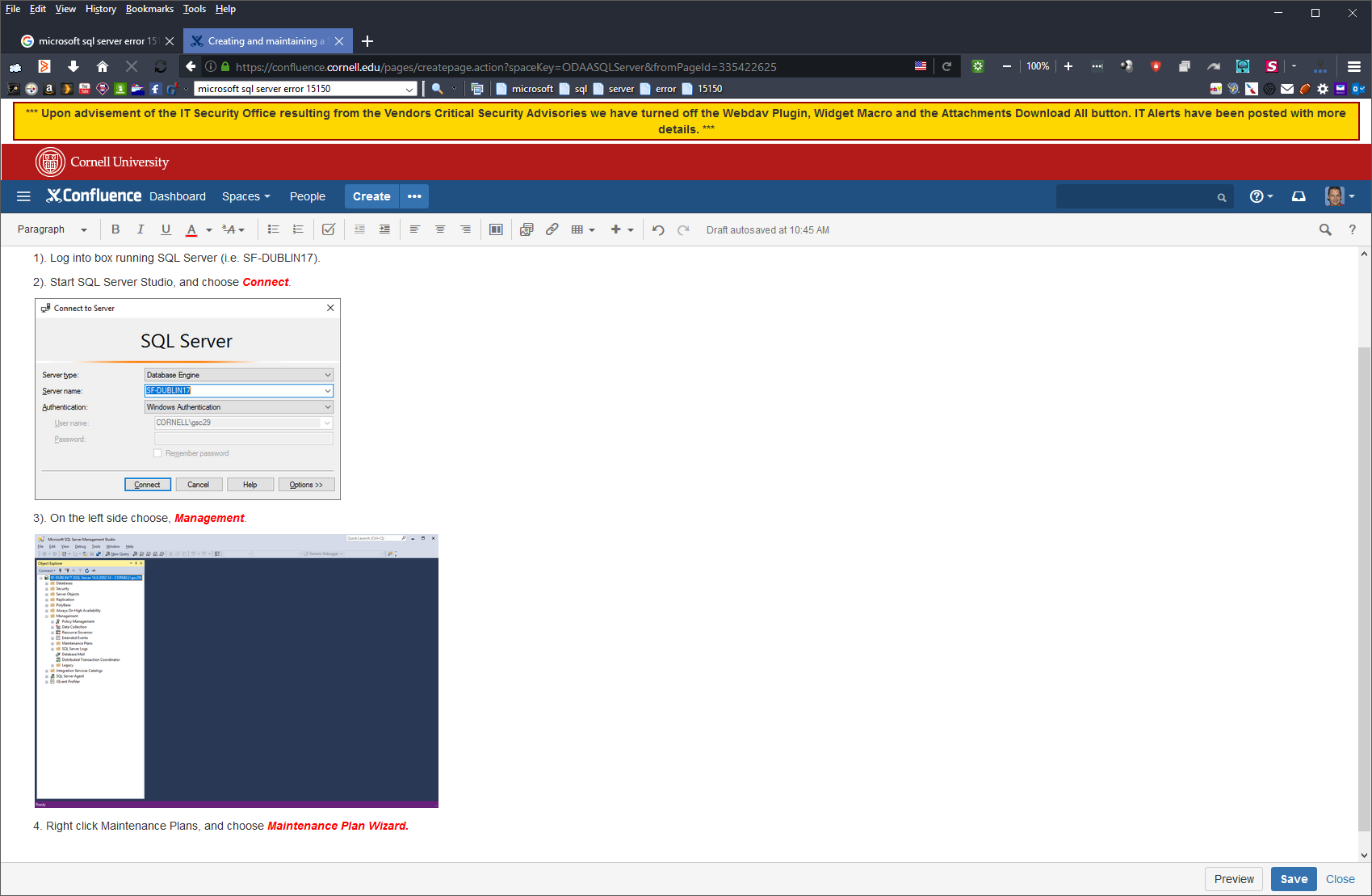Click the Create button

pos(371,196)
